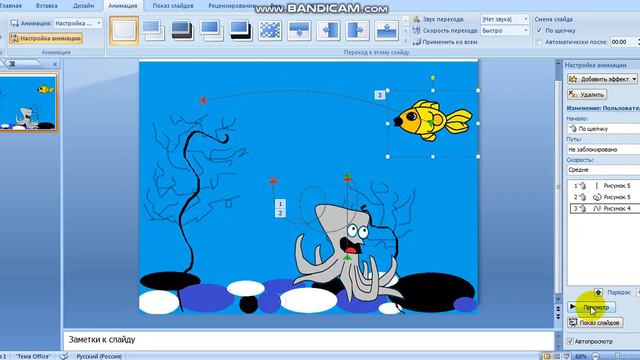This screenshot has width=640, height=360.
Task: Open the Дизайн ribbon tab
Action: 83,6
